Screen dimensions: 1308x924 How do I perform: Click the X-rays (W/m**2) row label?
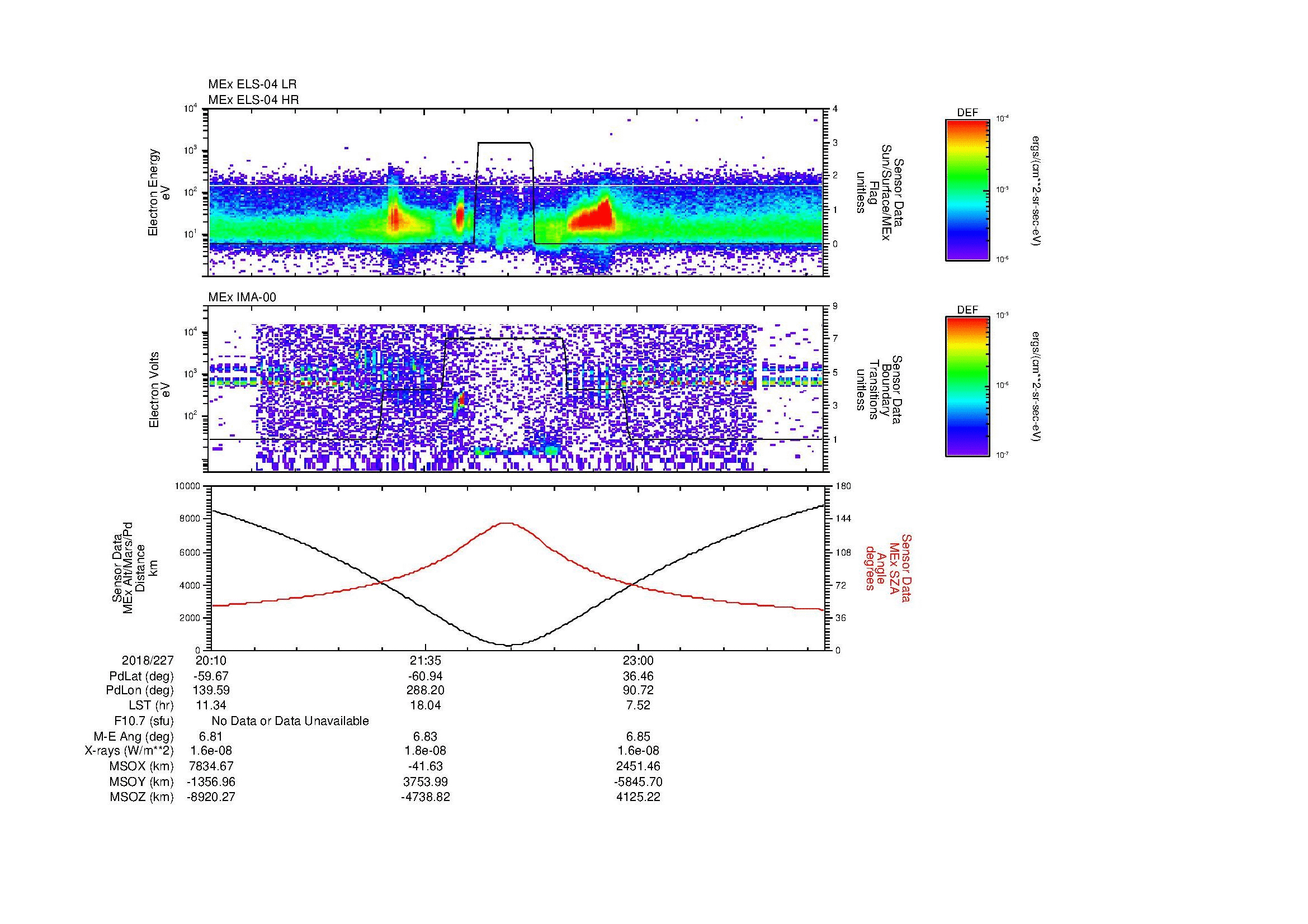(129, 751)
